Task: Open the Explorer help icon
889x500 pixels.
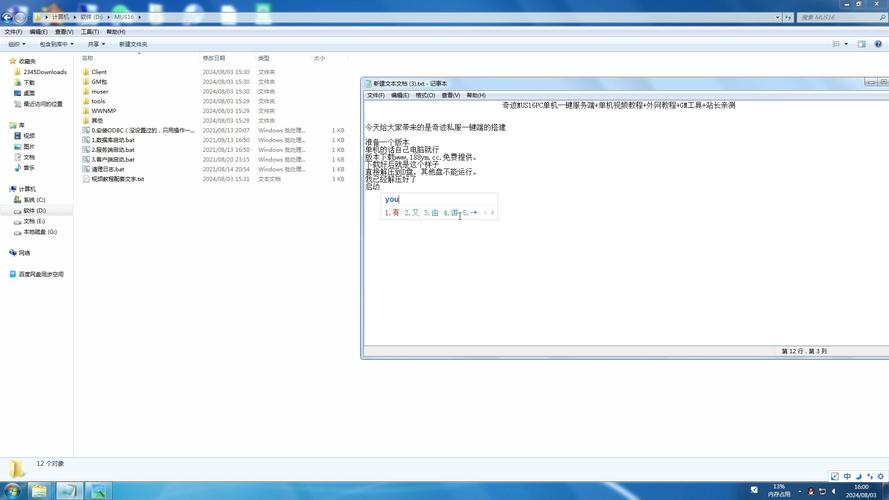Action: pos(878,44)
